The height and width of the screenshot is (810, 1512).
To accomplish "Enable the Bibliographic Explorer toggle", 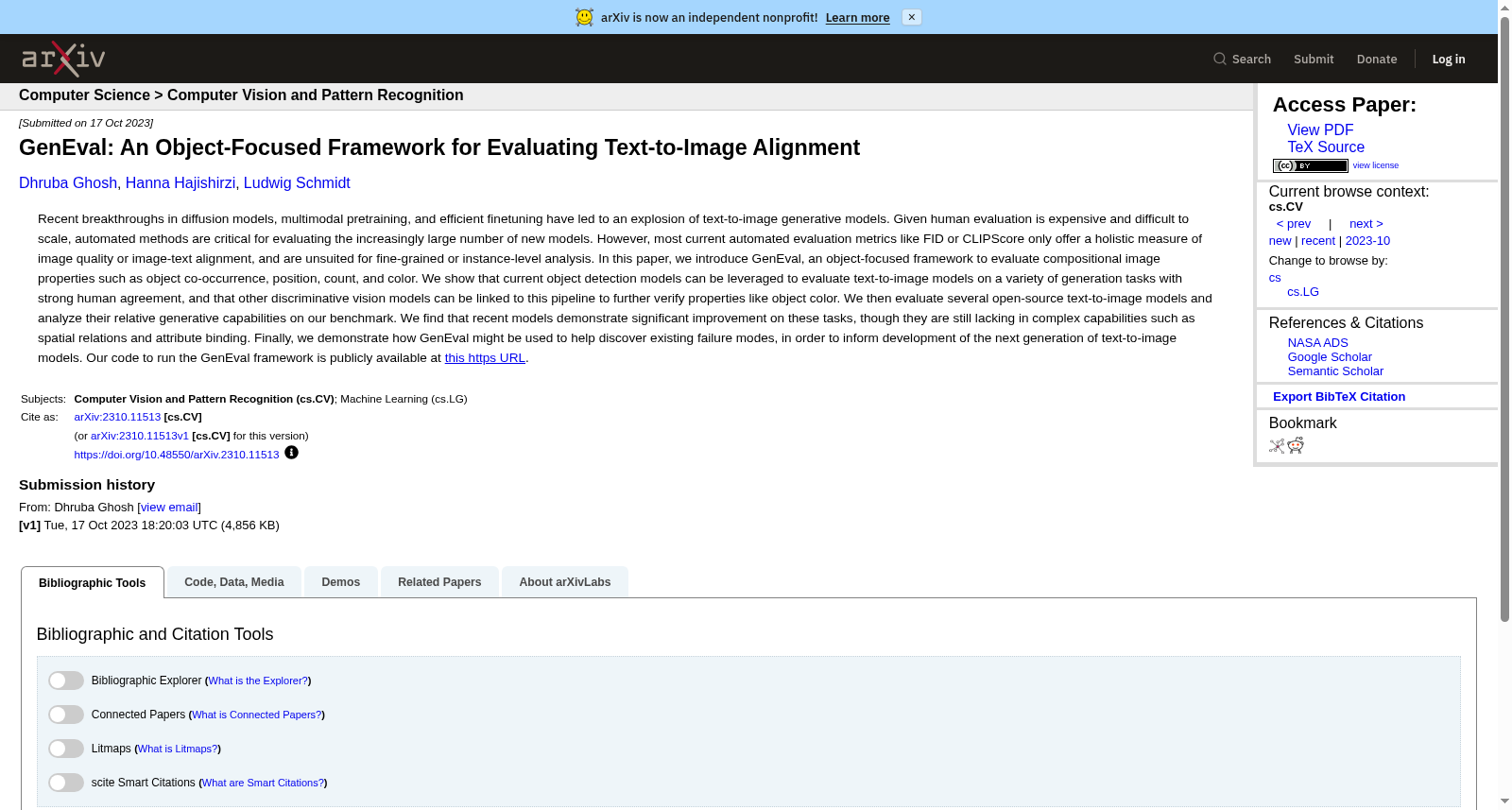I will pos(66,681).
